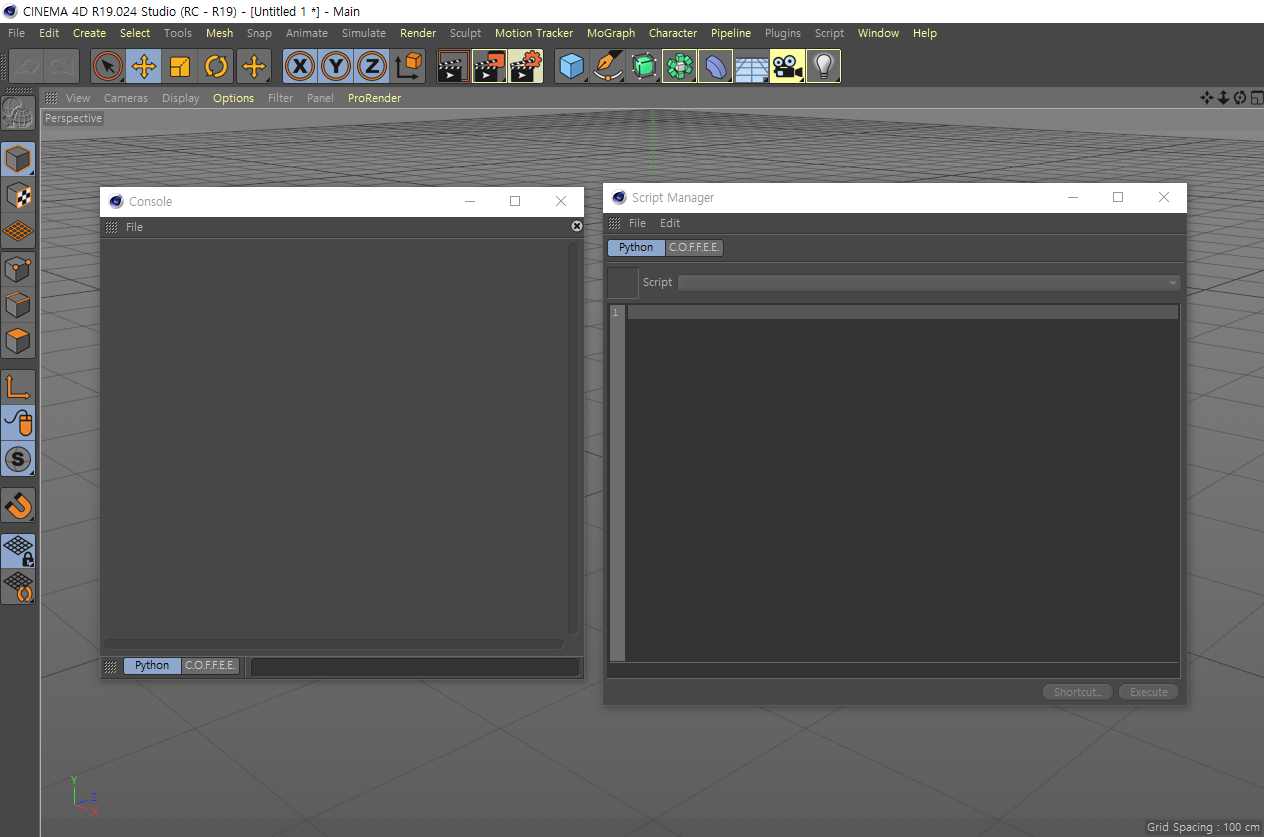This screenshot has width=1264, height=837.
Task: Toggle Snap magnet icon
Action: (x=18, y=505)
